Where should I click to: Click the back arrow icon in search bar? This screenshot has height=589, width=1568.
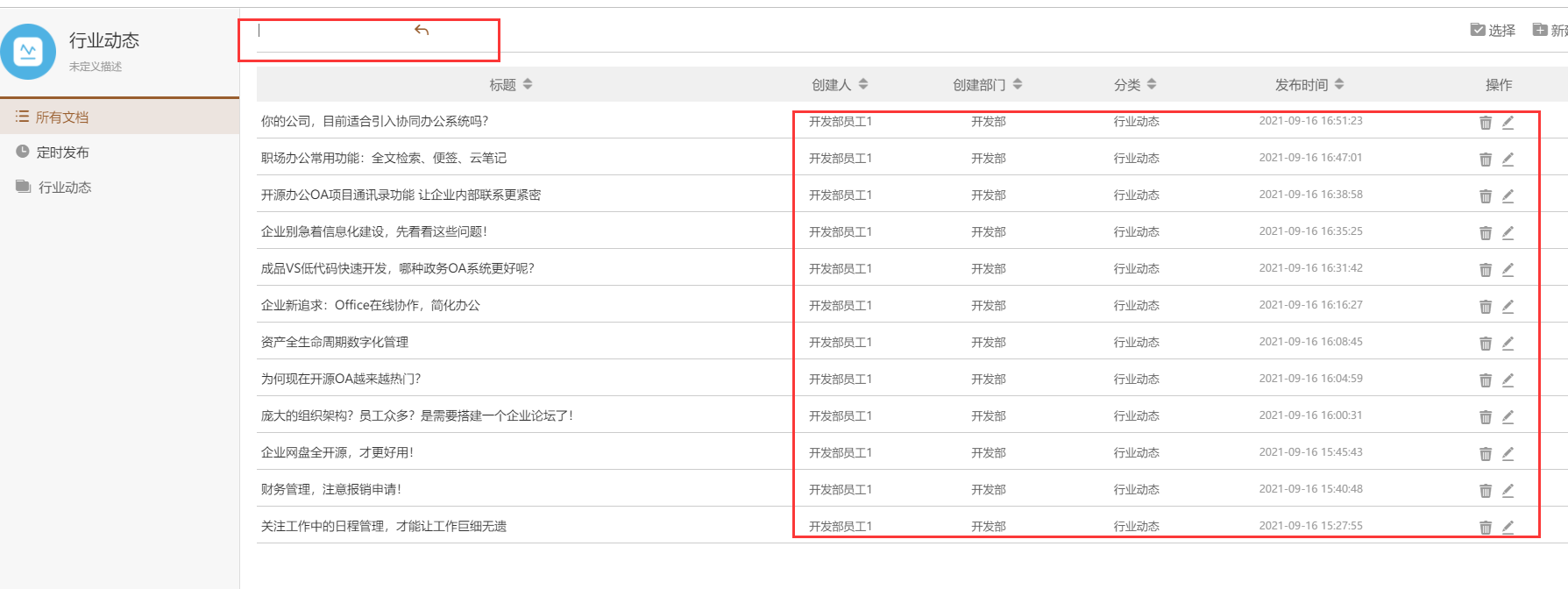pyautogui.click(x=422, y=31)
